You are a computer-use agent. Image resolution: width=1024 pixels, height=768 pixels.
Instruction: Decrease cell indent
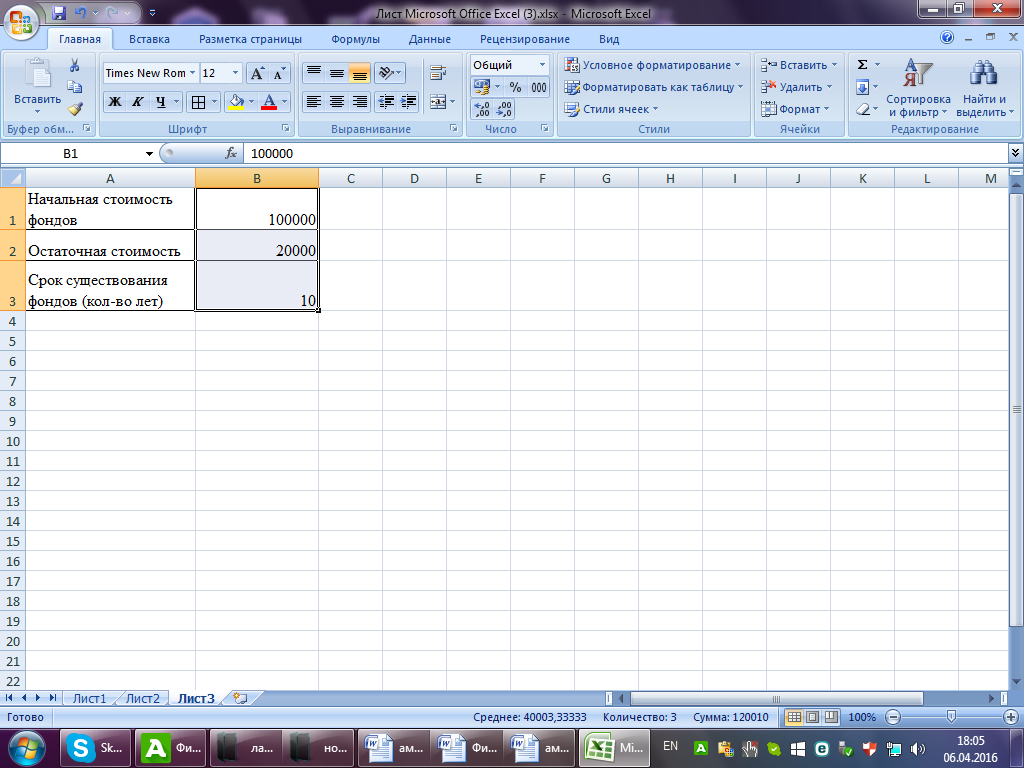pyautogui.click(x=387, y=101)
